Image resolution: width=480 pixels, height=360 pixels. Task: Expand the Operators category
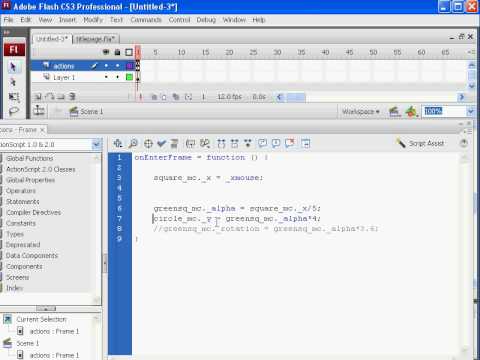pos(20,191)
